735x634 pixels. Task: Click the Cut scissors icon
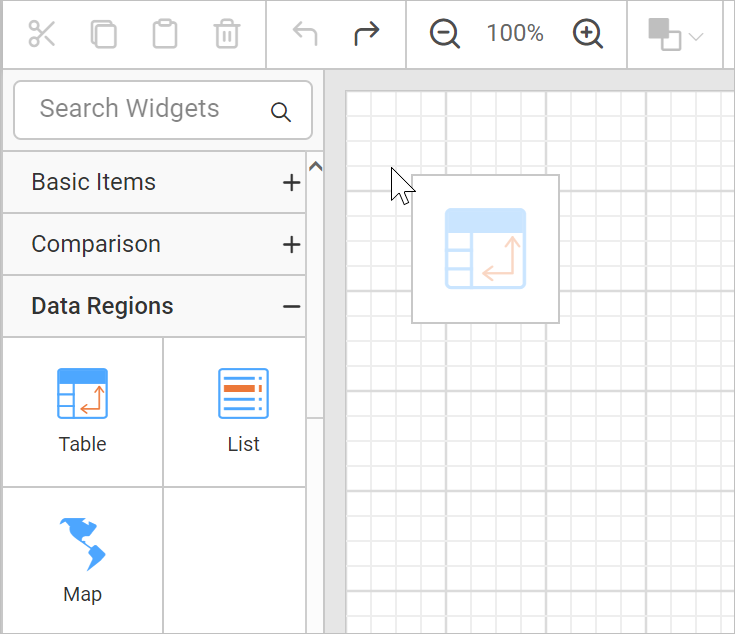point(42,34)
